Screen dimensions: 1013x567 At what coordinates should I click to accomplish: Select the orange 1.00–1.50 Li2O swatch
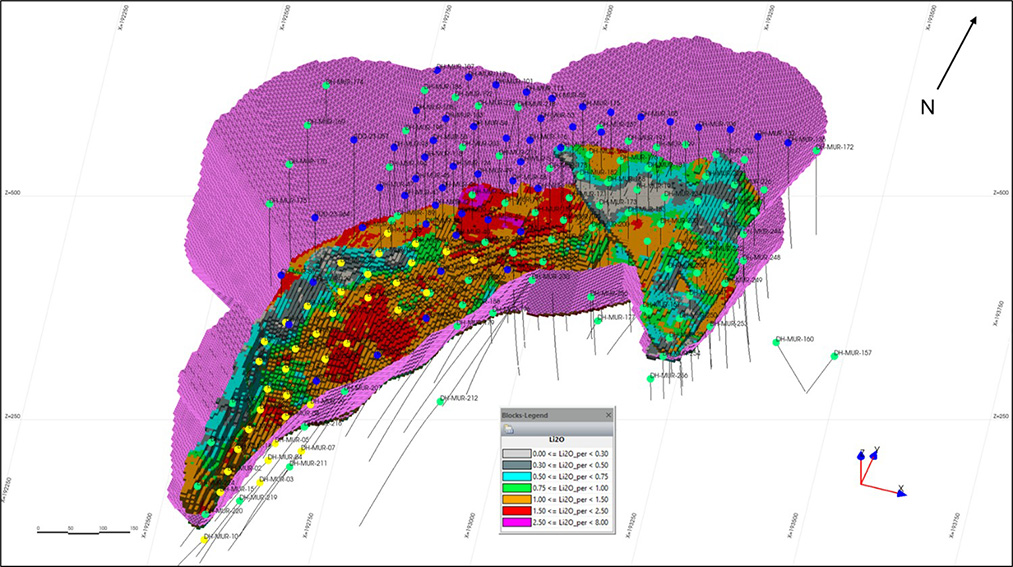point(516,497)
